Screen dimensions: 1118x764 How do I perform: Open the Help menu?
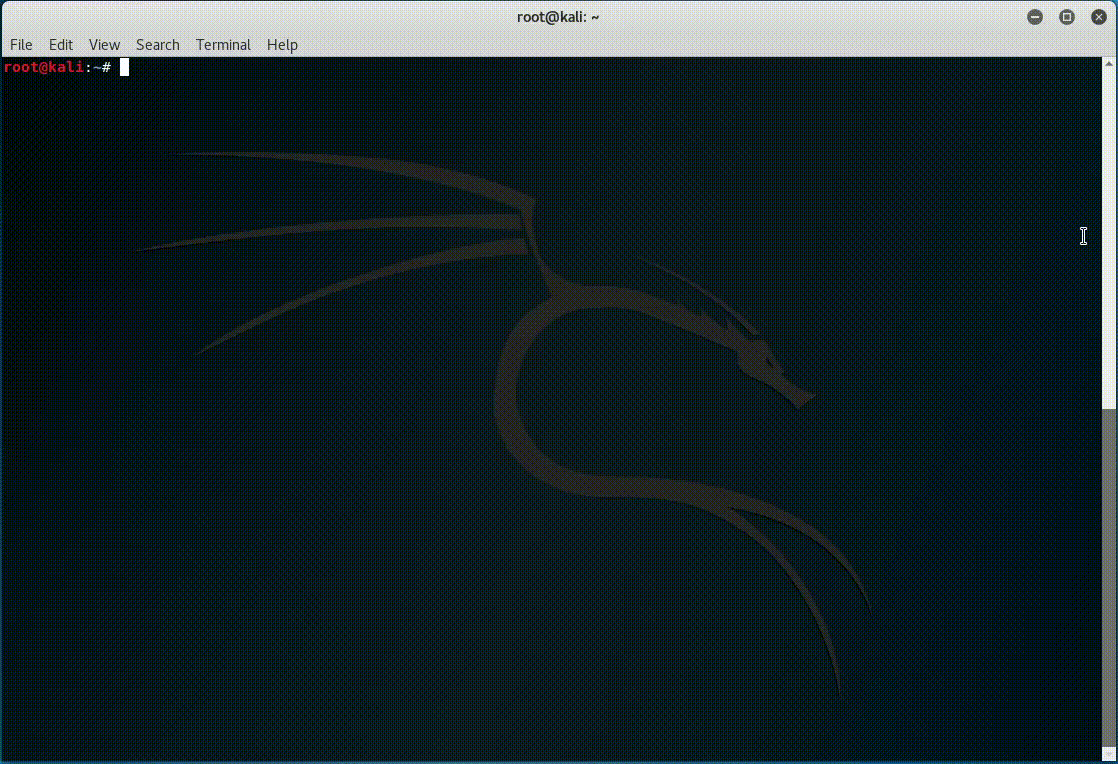(x=282, y=44)
